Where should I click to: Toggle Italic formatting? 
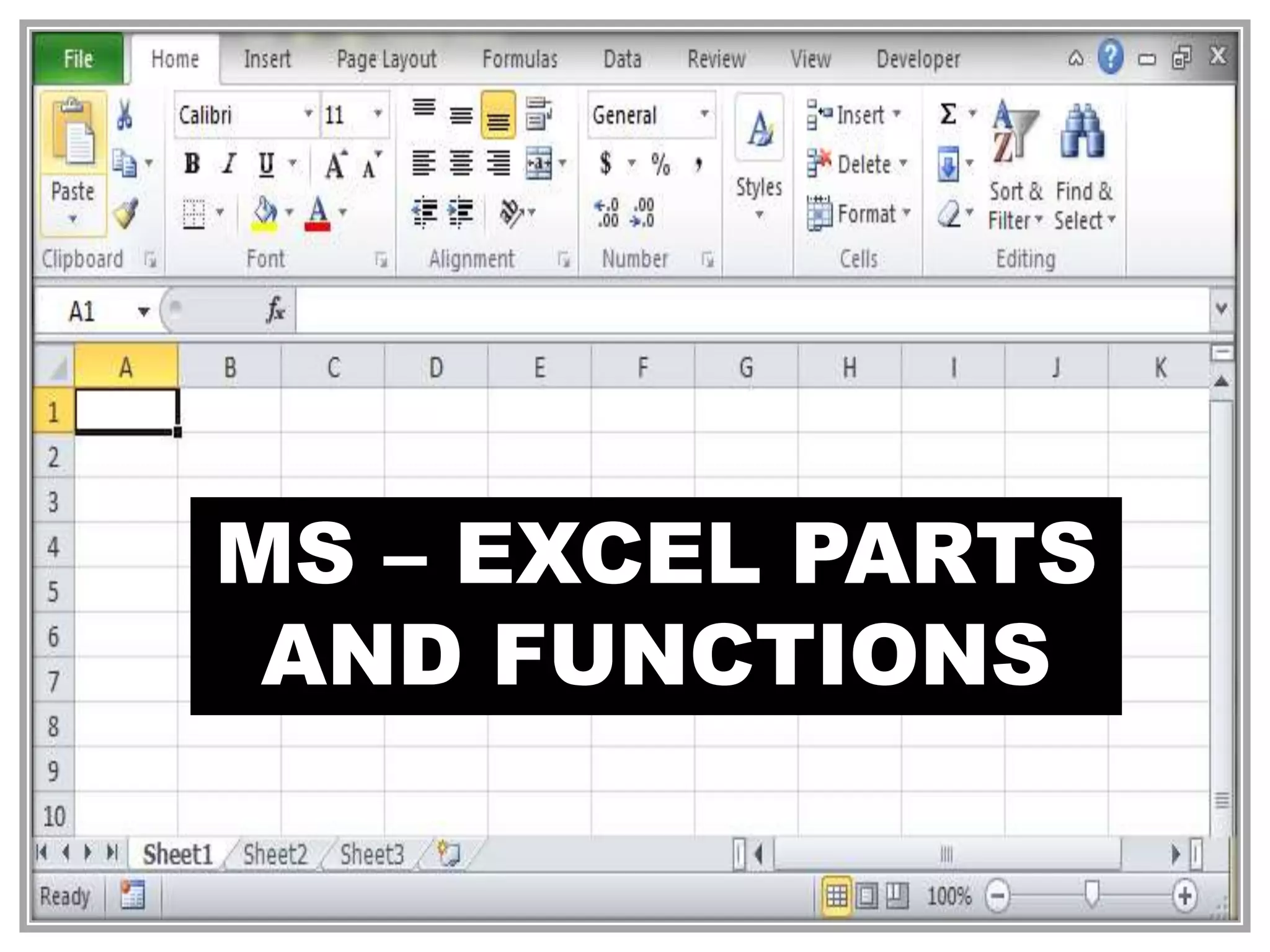click(229, 164)
